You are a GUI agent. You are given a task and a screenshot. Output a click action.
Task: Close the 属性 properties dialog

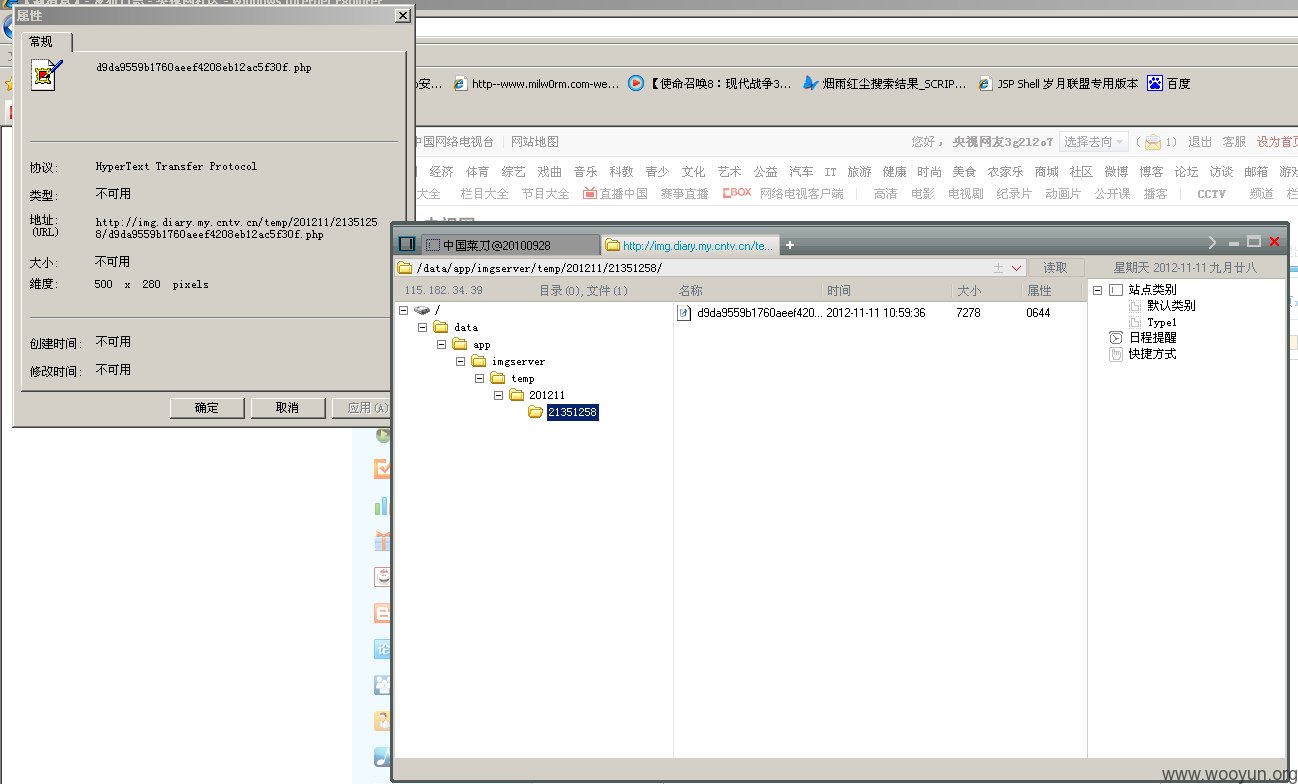point(401,16)
